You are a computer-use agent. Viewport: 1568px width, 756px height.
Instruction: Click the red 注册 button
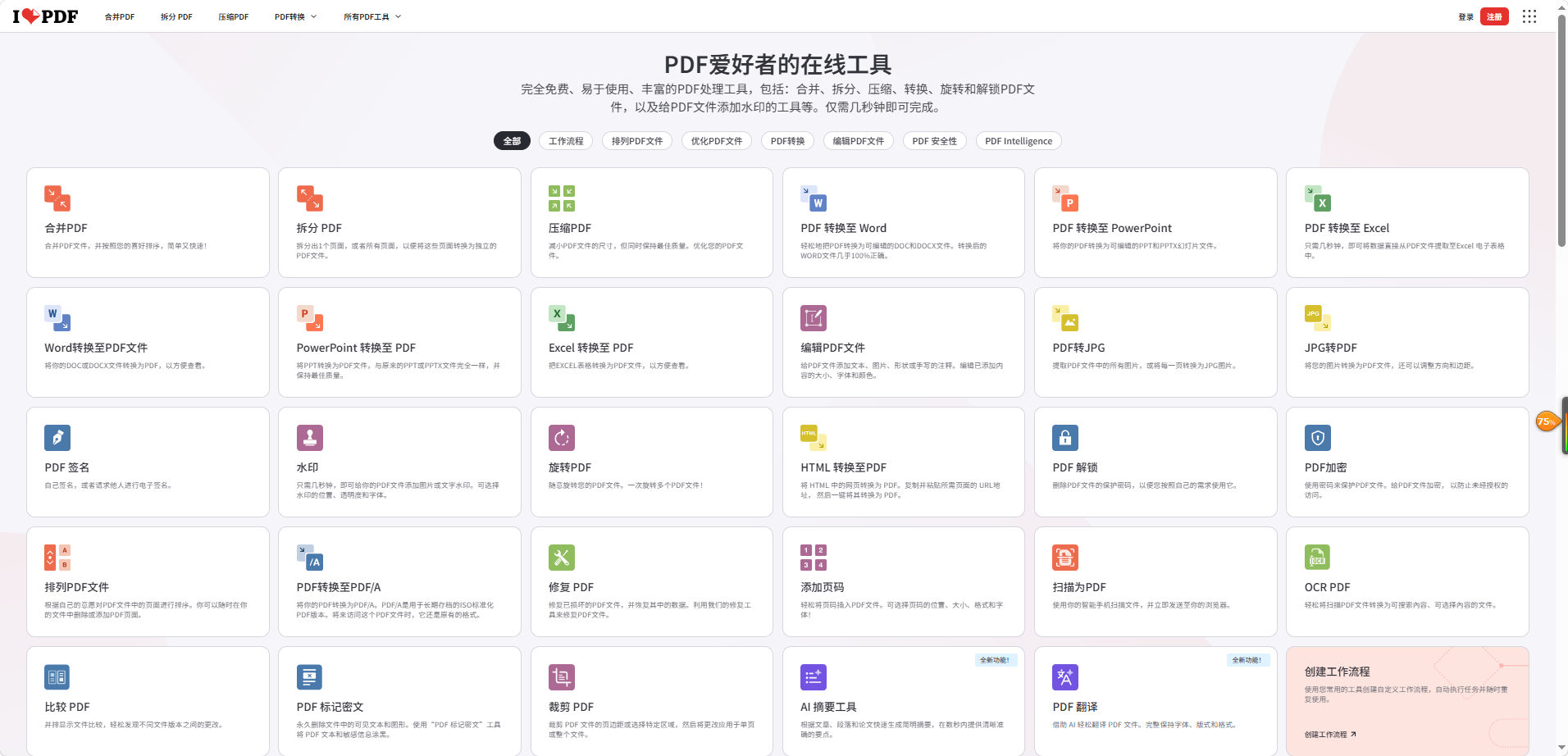(x=1494, y=16)
